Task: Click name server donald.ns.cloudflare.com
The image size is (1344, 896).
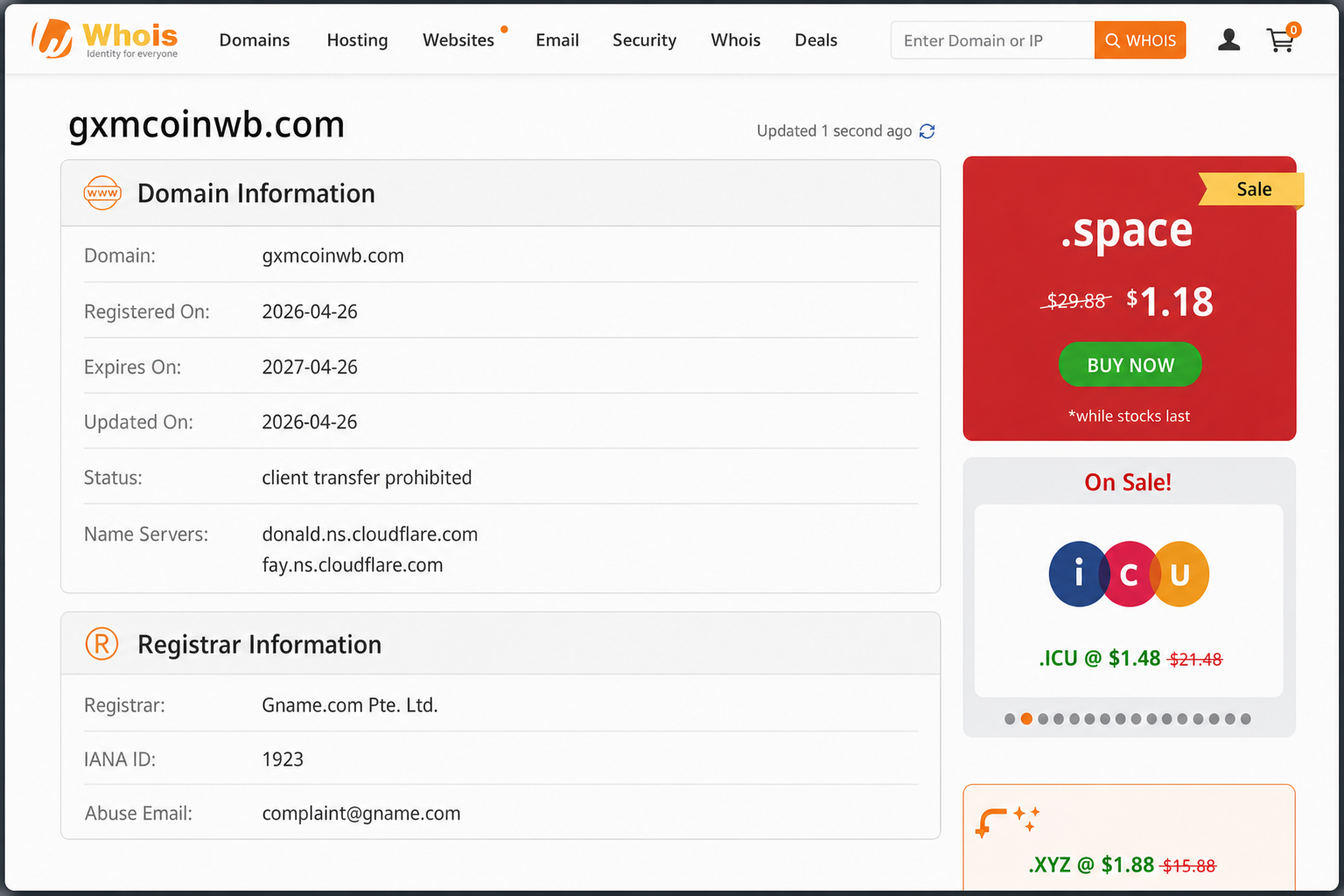Action: (370, 535)
